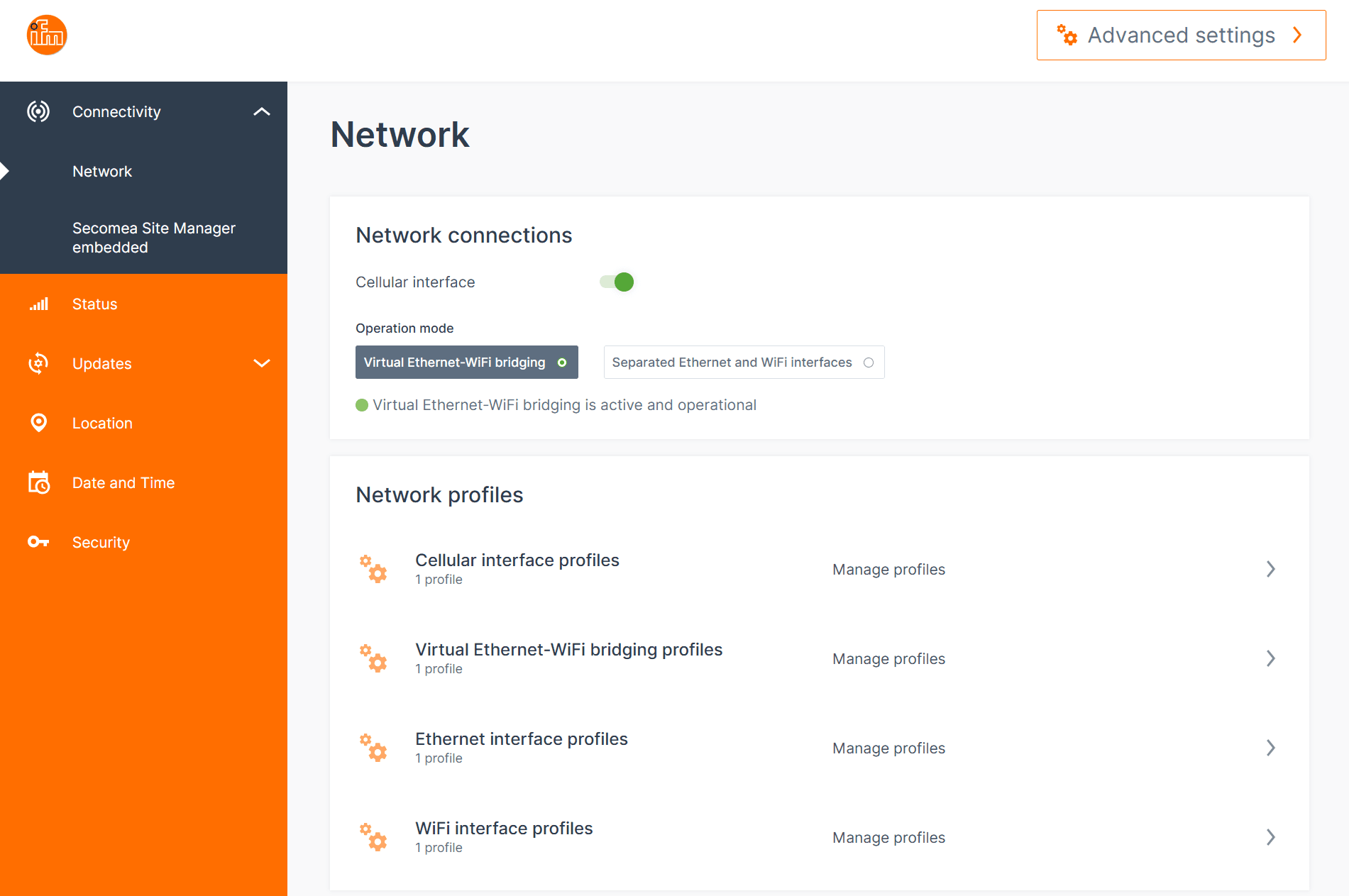Click the Location pin icon
The height and width of the screenshot is (896, 1349).
point(38,423)
